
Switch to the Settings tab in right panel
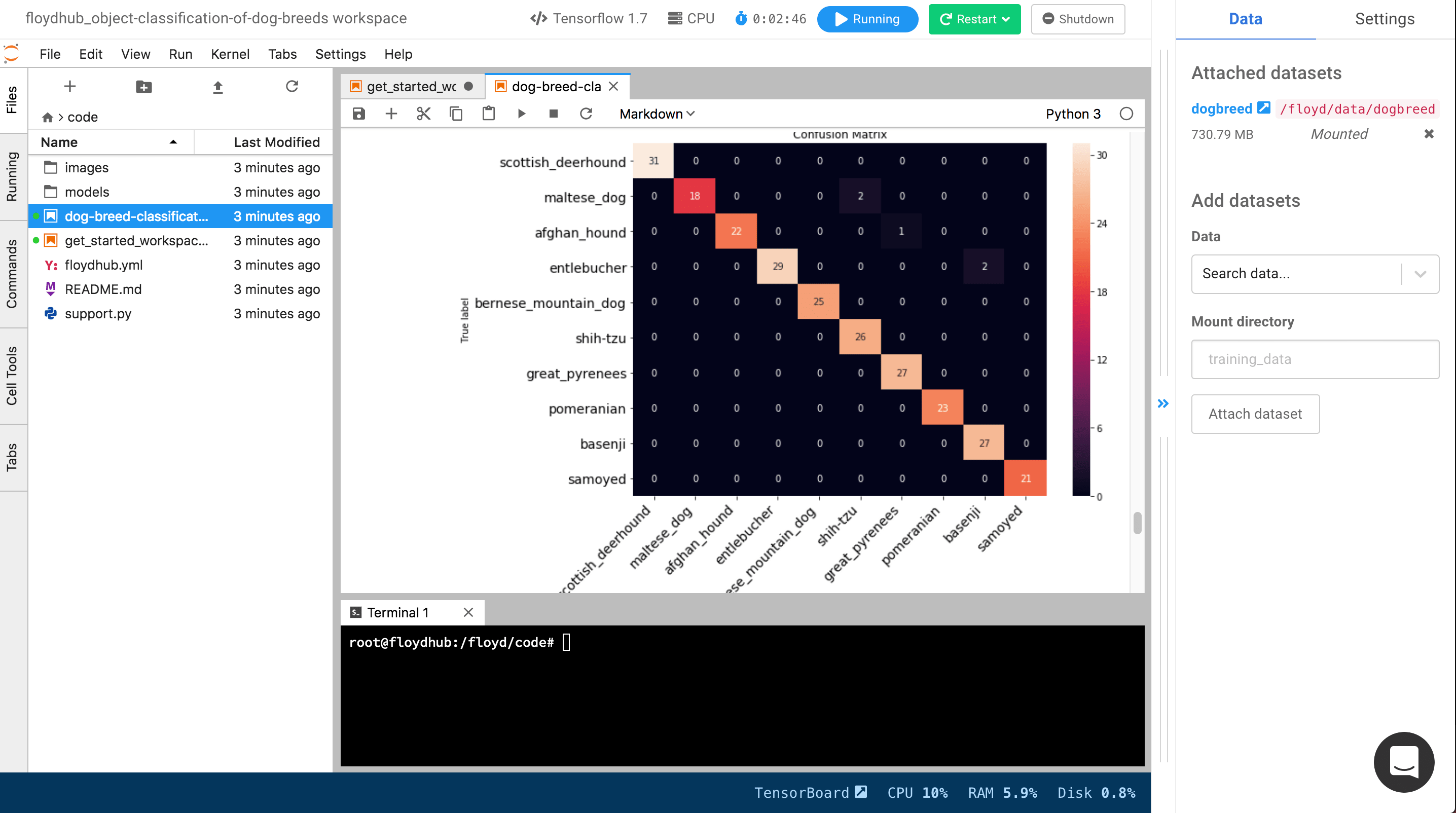point(1385,19)
